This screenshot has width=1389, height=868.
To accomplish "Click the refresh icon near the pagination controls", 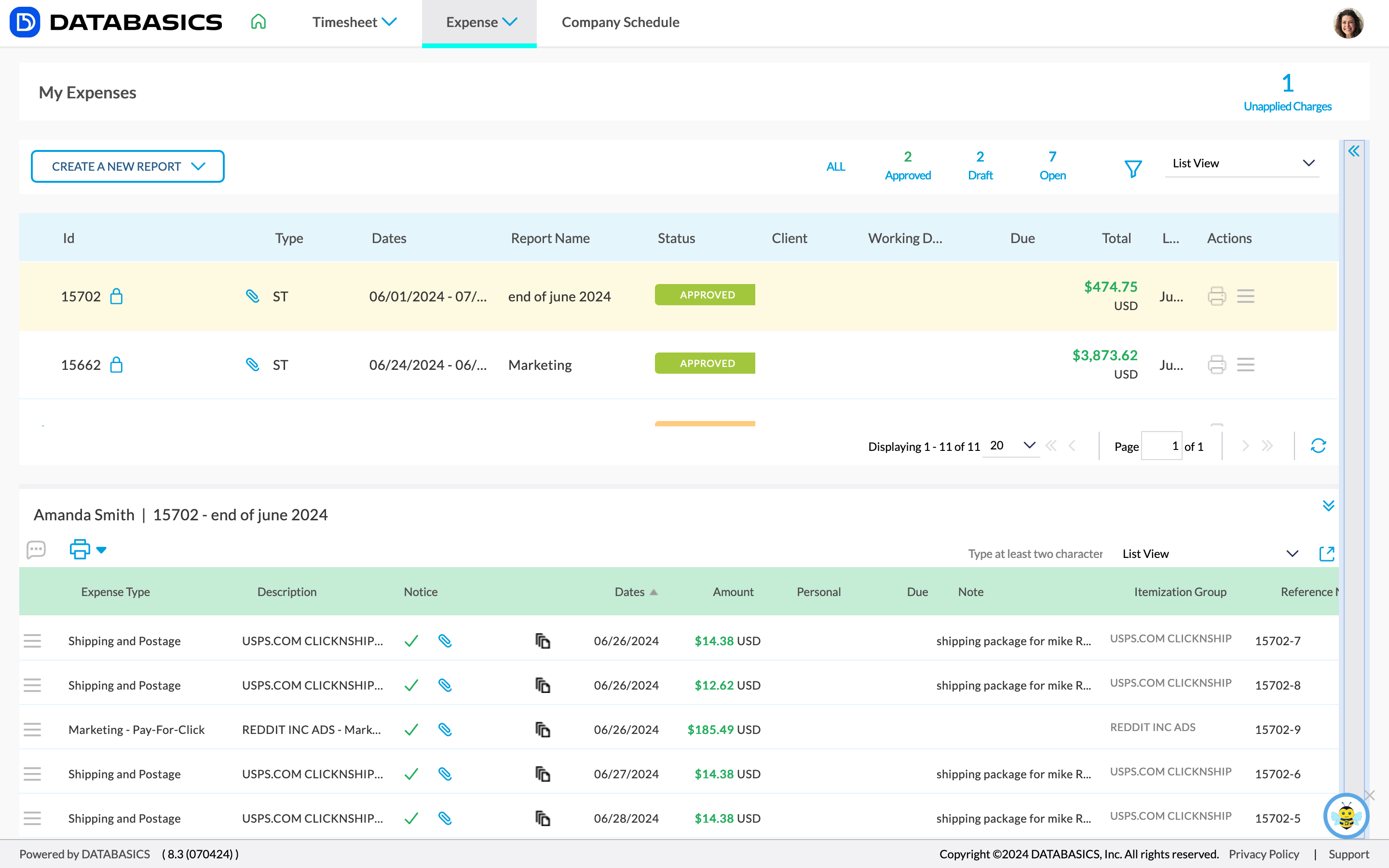I will click(x=1319, y=446).
